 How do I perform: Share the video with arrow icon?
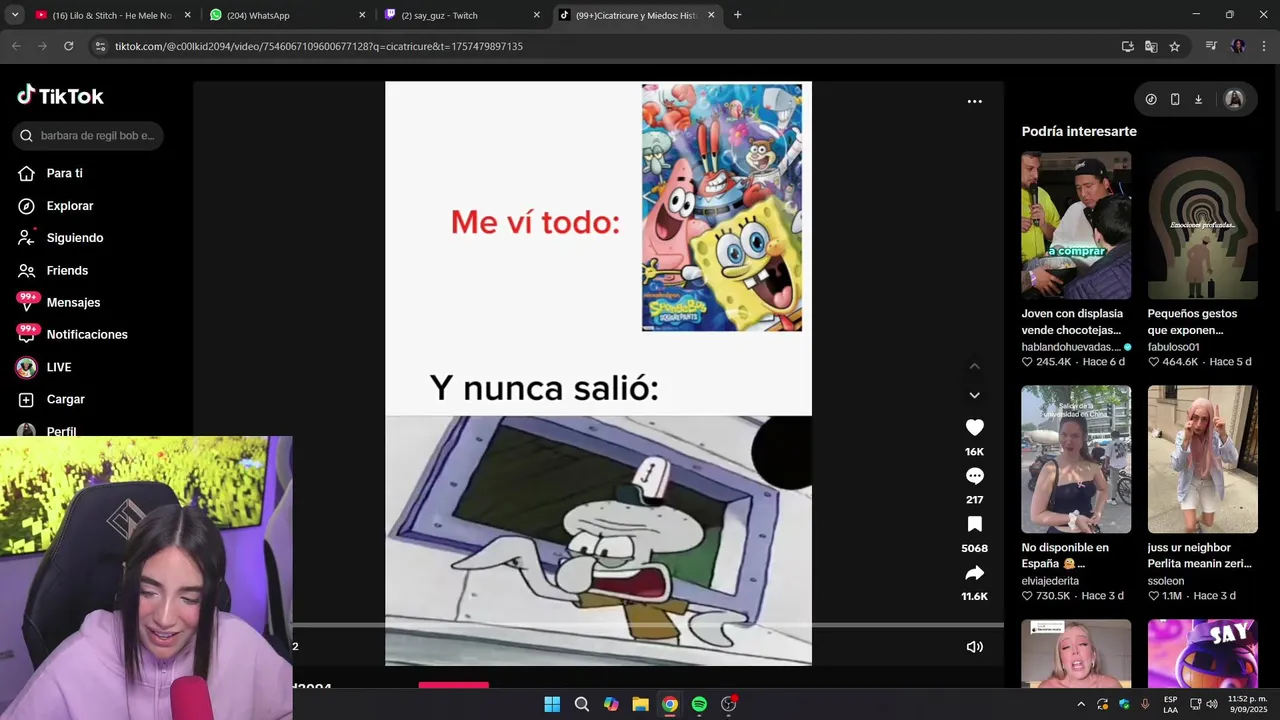(x=974, y=573)
